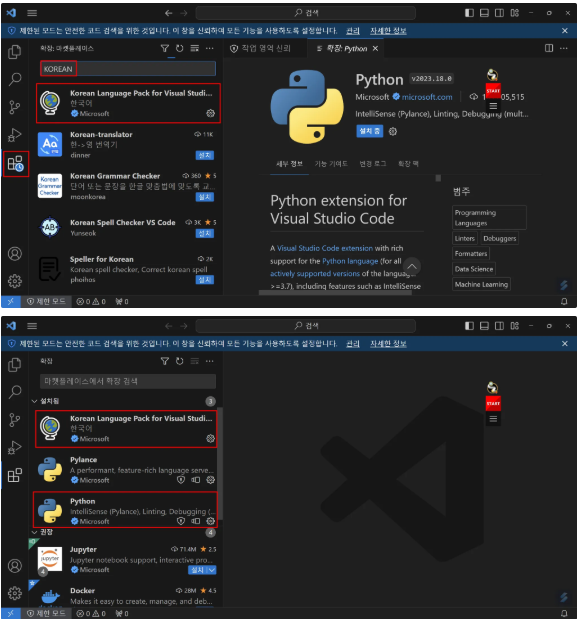Open hamburger menu in top window
579x619 pixels.
point(32,13)
